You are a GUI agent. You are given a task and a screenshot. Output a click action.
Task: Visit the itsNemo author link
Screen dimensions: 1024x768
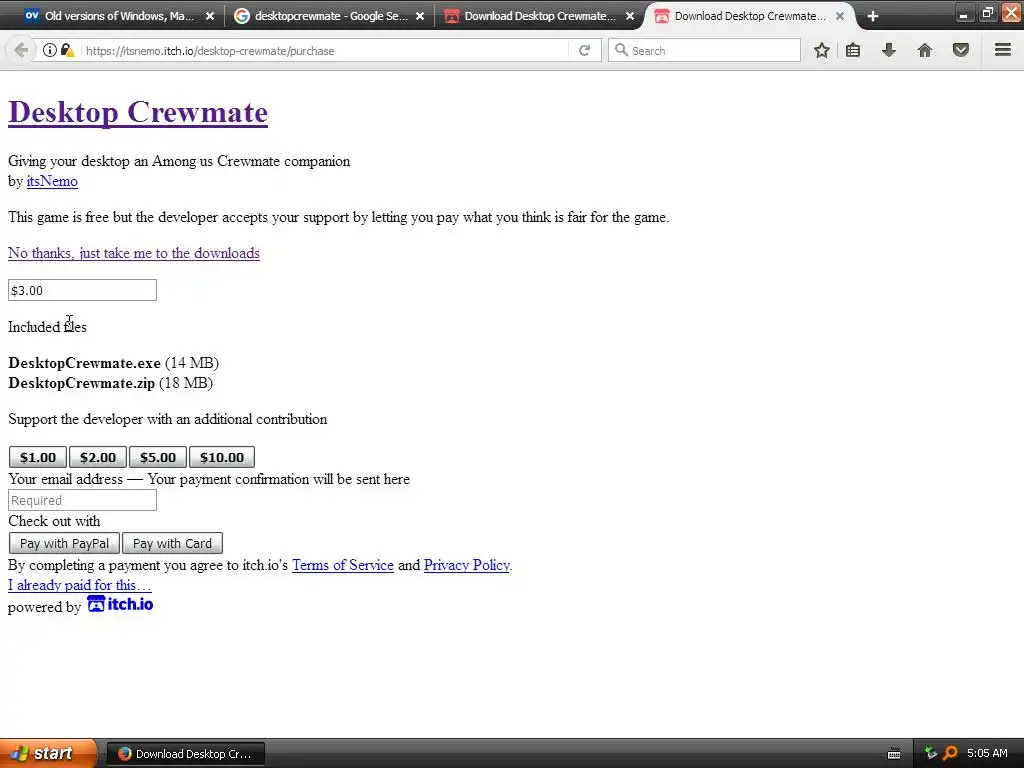pyautogui.click(x=52, y=181)
